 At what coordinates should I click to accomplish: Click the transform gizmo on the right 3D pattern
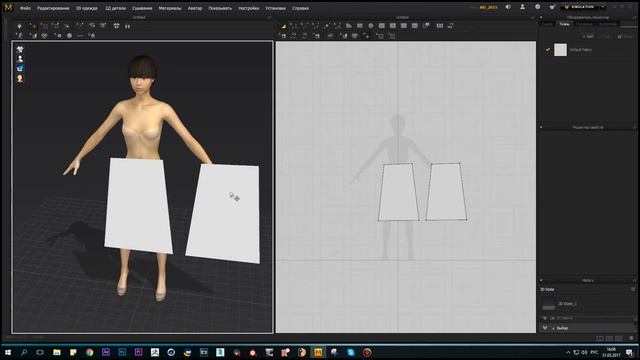pos(235,197)
